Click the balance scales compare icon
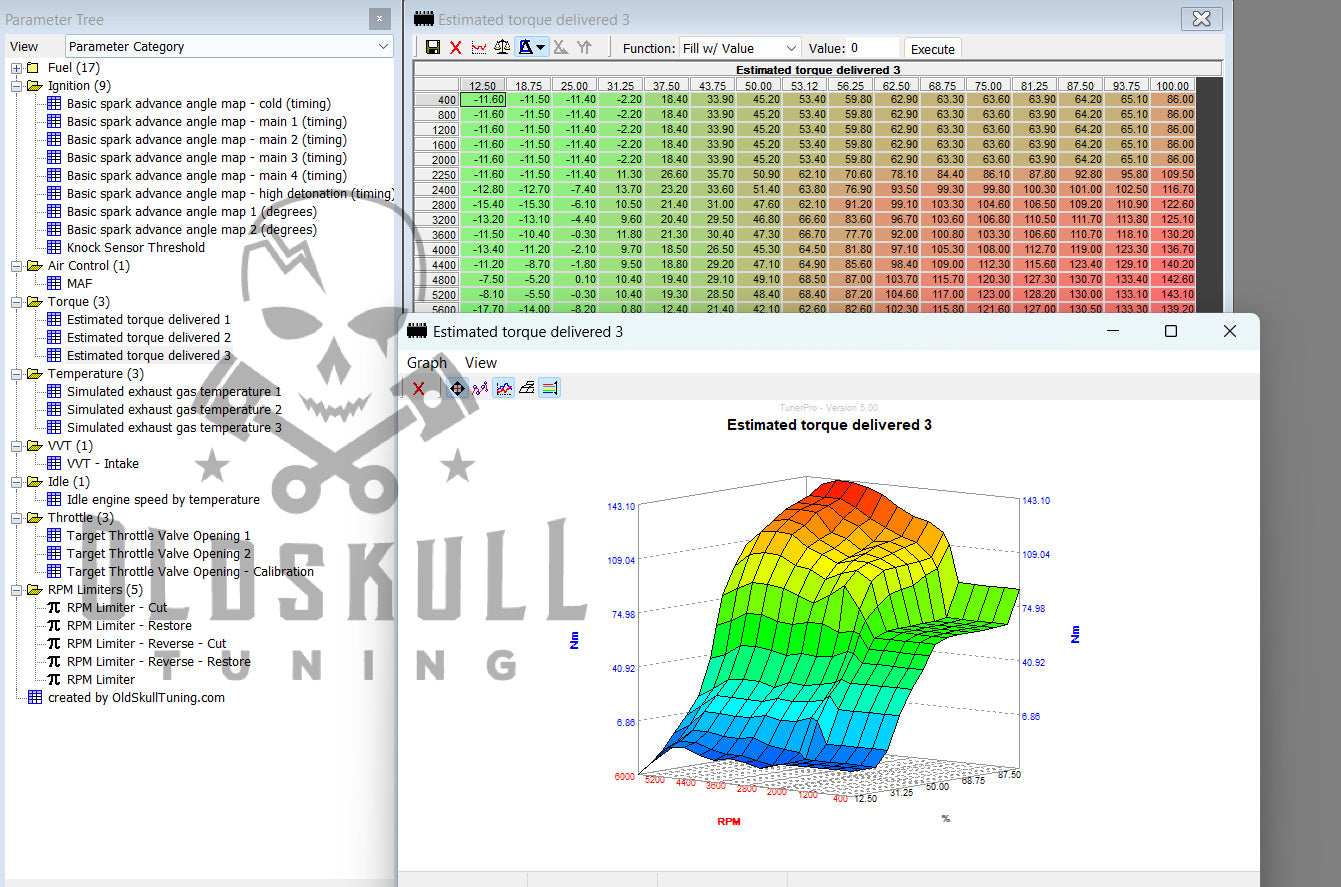The height and width of the screenshot is (887, 1341). coord(502,48)
